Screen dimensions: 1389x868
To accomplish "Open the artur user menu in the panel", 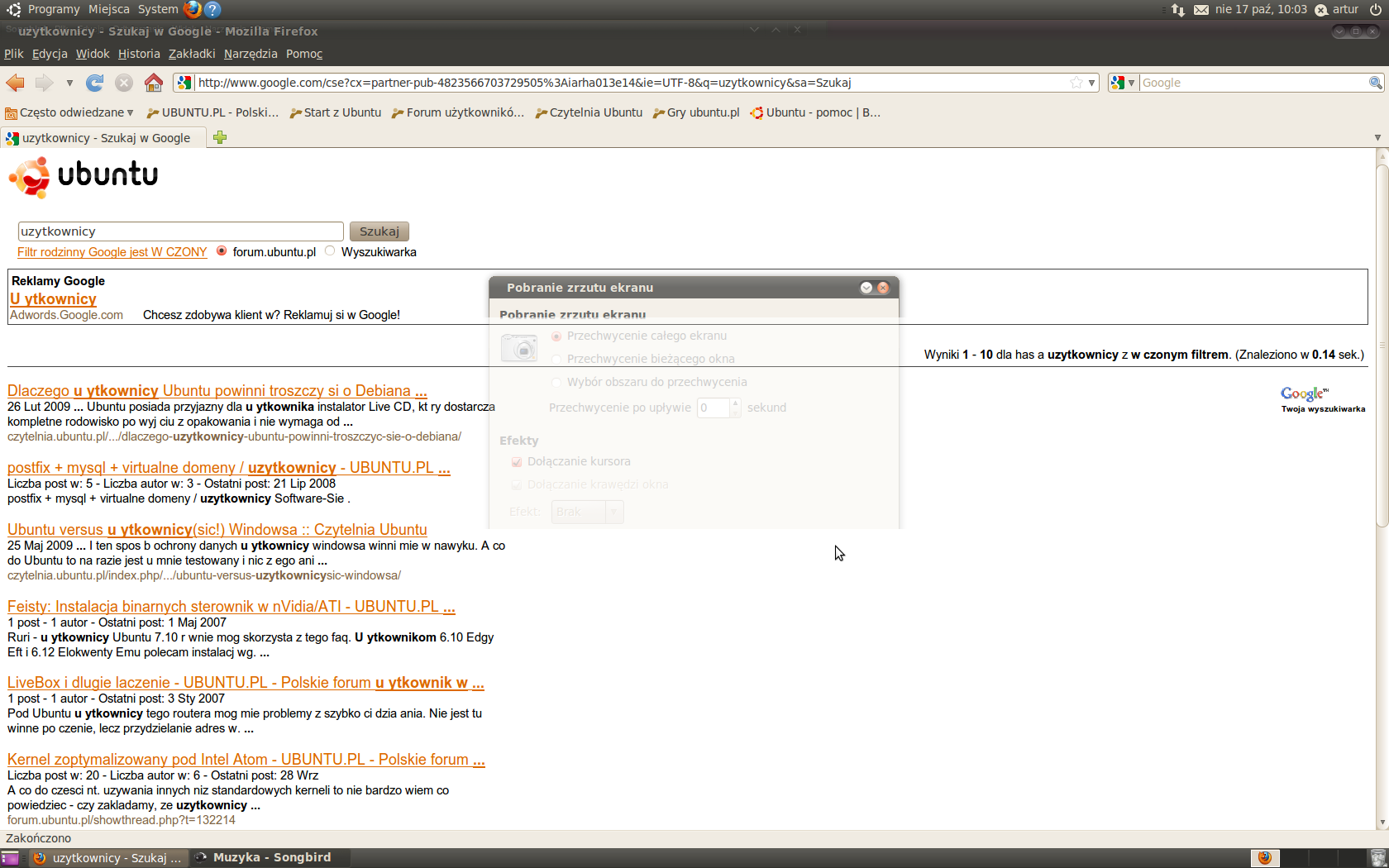I will [1337, 9].
